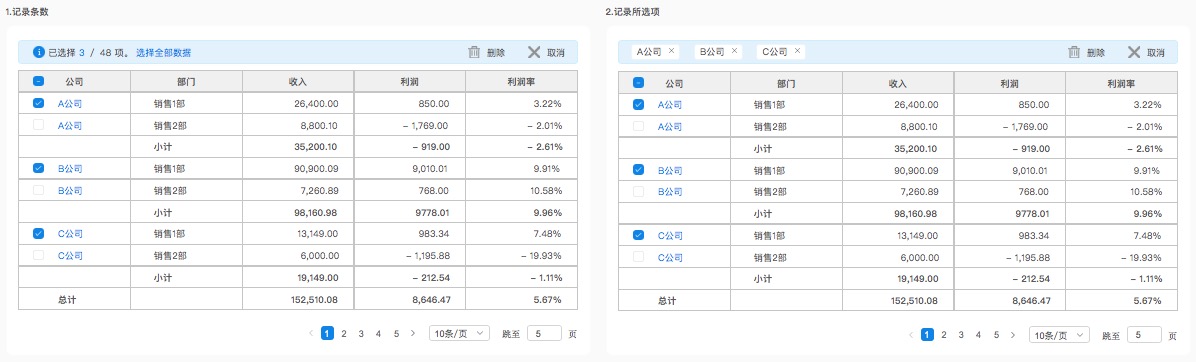Image resolution: width=1196 pixels, height=362 pixels.
Task: Open C公司 link of 销售2部 row in 记录所选项
Action: 670,258
